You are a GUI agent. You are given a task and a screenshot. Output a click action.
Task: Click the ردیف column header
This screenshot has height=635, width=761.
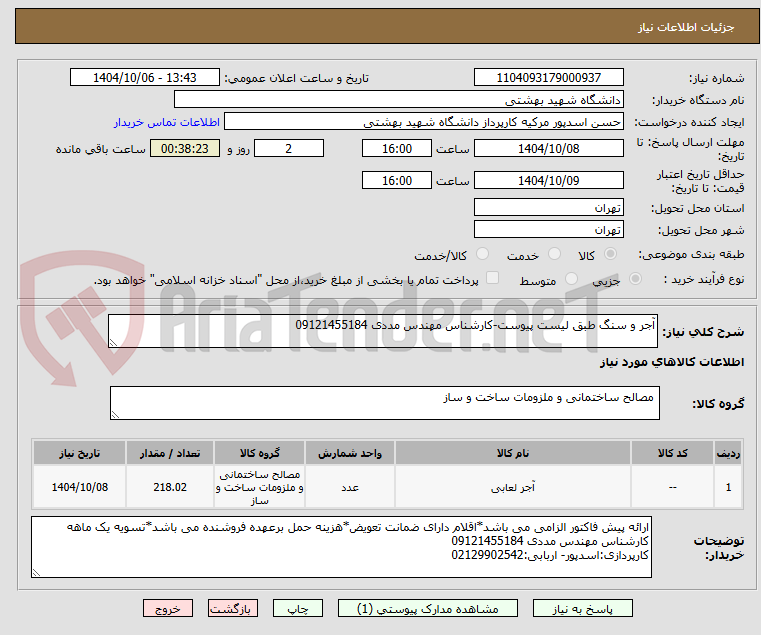click(728, 453)
